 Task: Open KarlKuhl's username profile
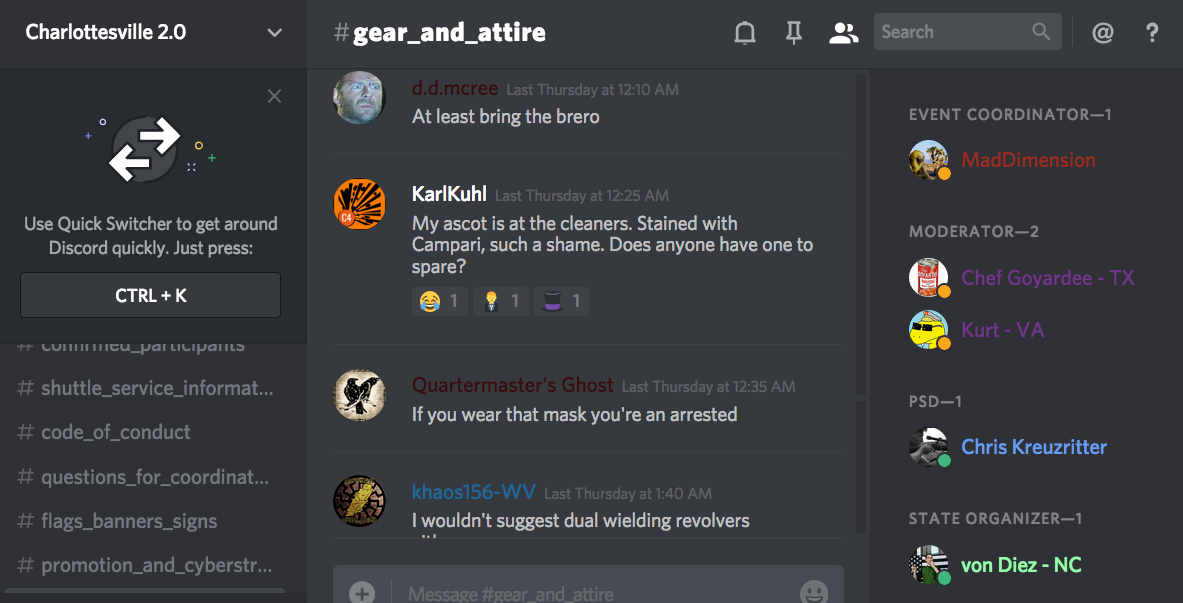[x=449, y=194]
